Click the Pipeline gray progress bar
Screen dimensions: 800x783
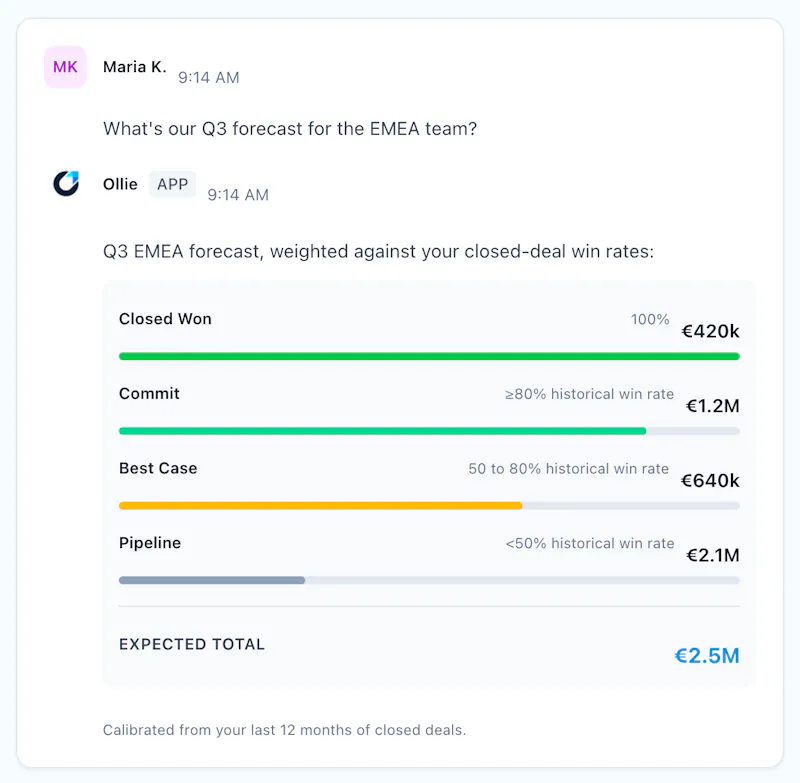[x=429, y=580]
